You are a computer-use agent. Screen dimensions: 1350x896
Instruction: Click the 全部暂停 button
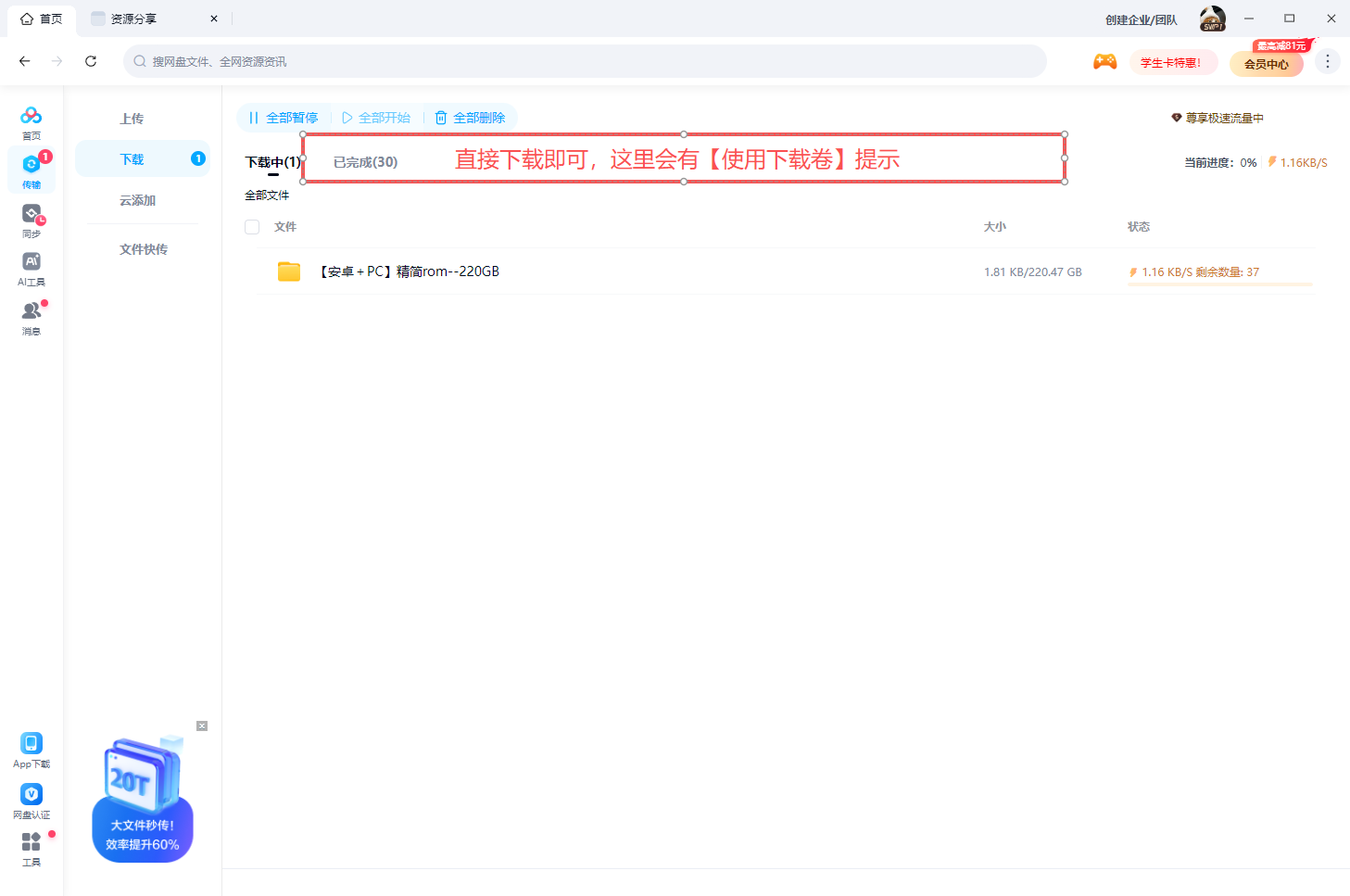[x=284, y=118]
